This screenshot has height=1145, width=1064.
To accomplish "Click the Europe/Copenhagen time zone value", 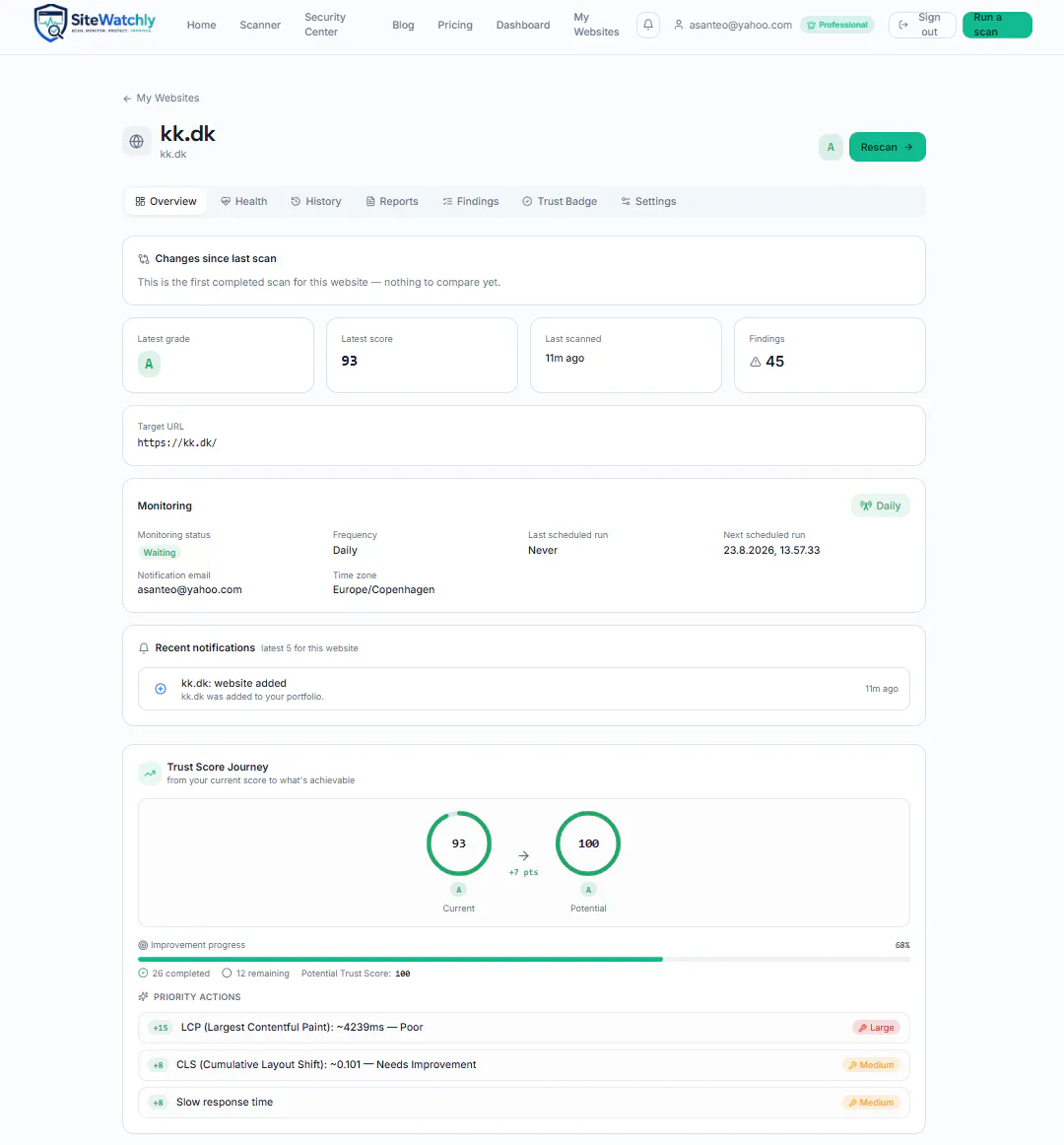I will coord(383,590).
